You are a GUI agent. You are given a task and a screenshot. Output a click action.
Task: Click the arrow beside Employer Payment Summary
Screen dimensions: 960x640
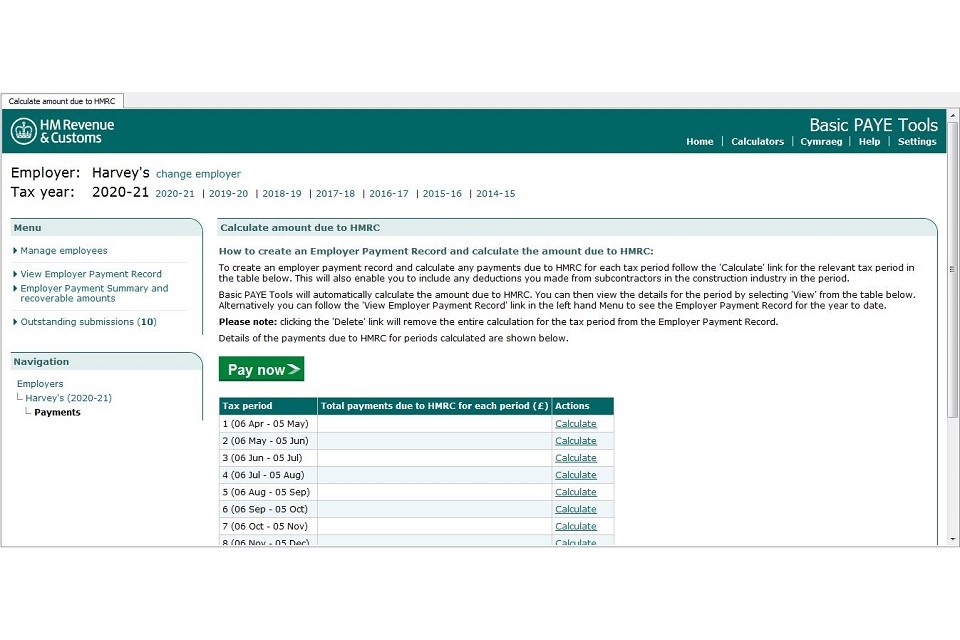[x=15, y=288]
